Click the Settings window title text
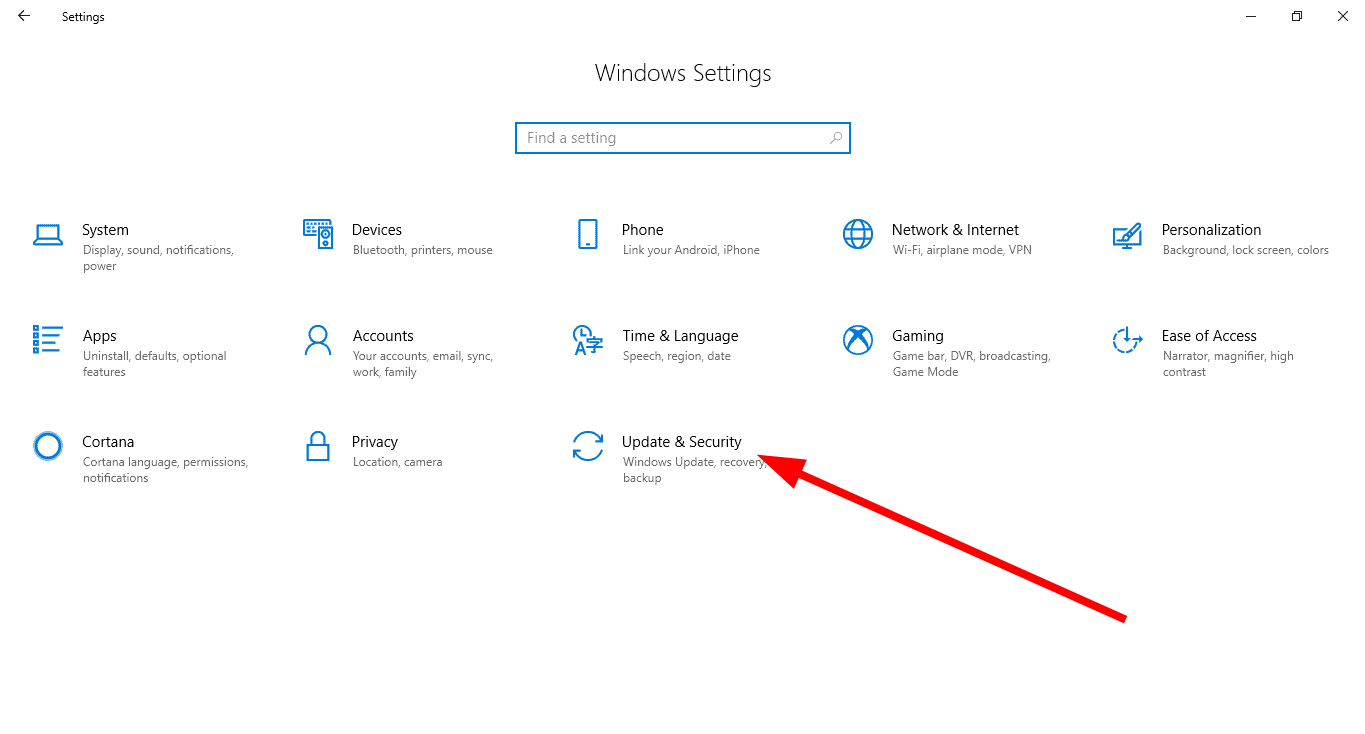1365x734 pixels. tap(83, 17)
